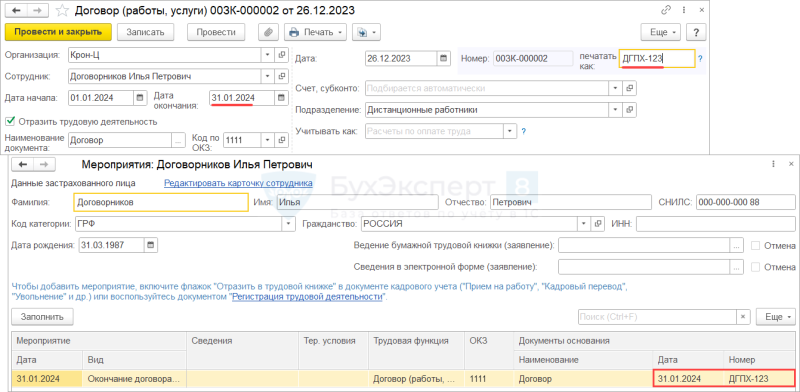Viewport: 800px width, 392px height.
Task: Open Организация Крон-Ц record
Action: (282, 55)
